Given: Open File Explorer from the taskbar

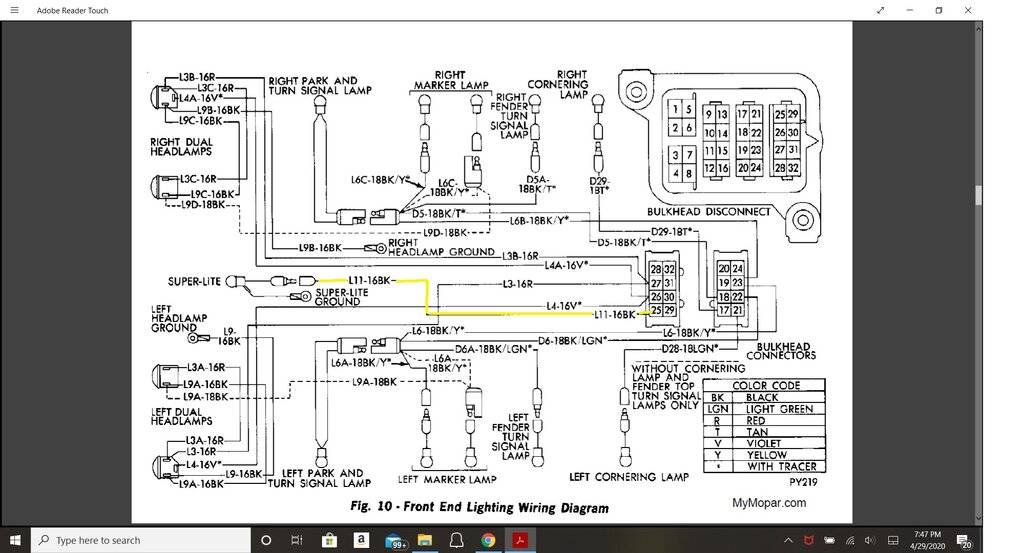Looking at the screenshot, I should [x=424, y=540].
